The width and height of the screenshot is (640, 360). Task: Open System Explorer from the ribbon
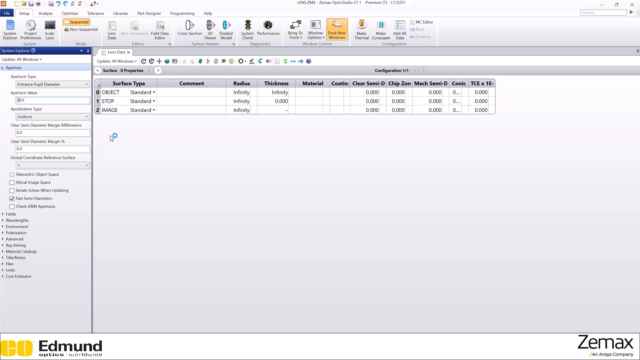point(10,30)
